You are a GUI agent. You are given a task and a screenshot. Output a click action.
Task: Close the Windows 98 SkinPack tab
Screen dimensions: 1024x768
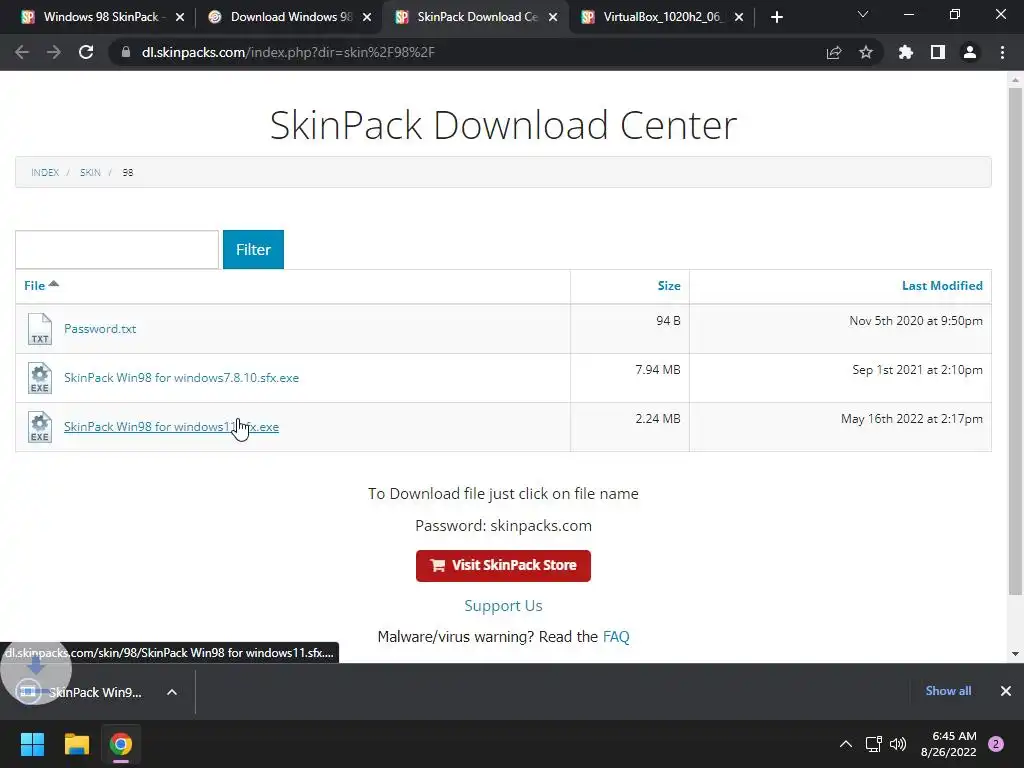click(x=180, y=17)
